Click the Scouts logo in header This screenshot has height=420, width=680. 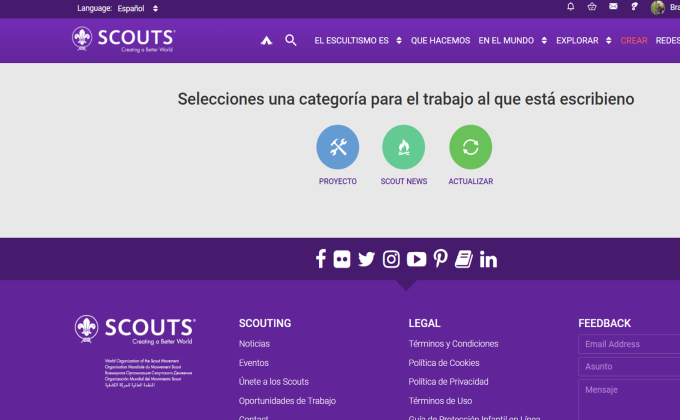[124, 39]
